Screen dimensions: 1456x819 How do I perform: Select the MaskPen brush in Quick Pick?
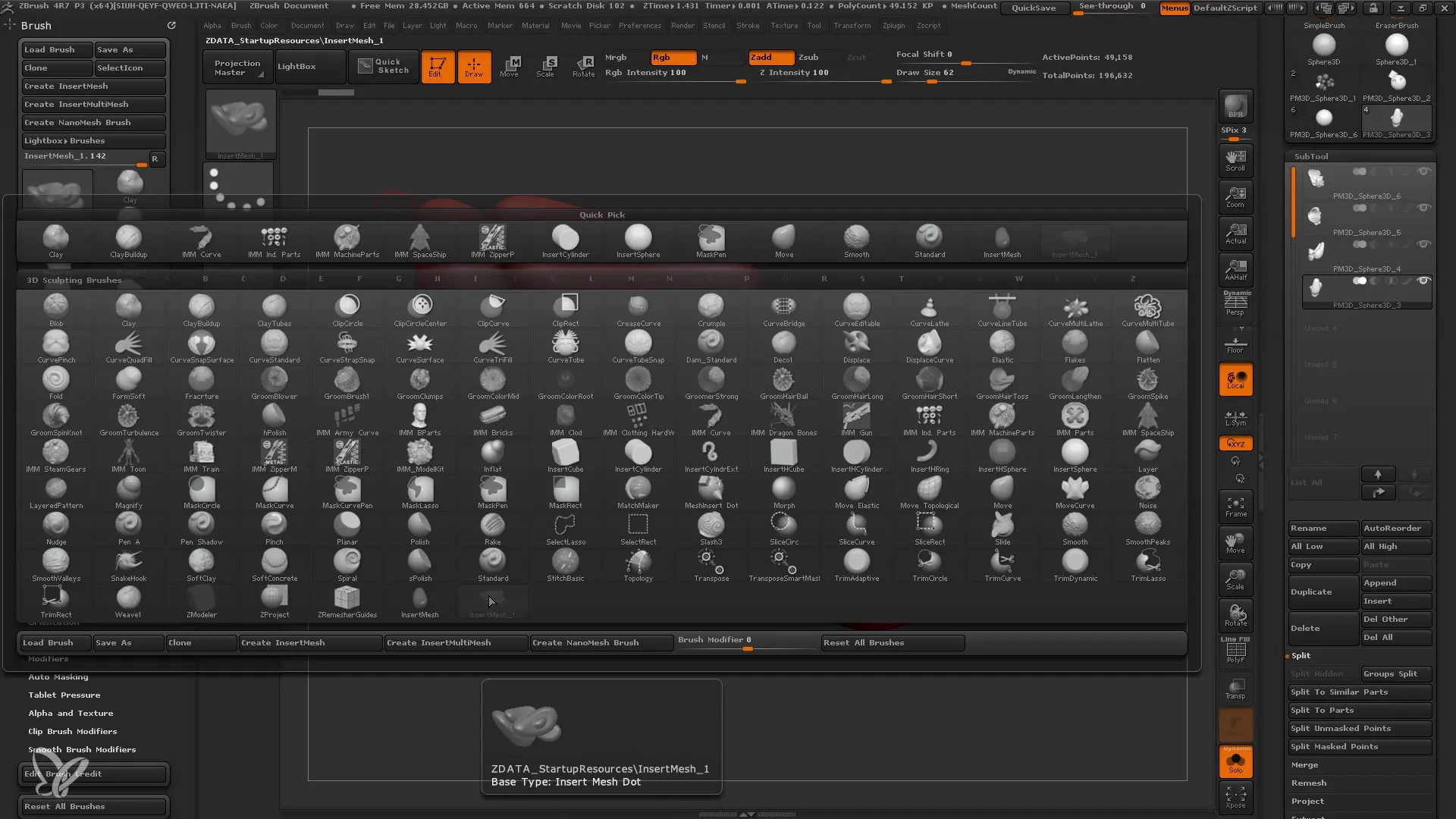pos(711,241)
